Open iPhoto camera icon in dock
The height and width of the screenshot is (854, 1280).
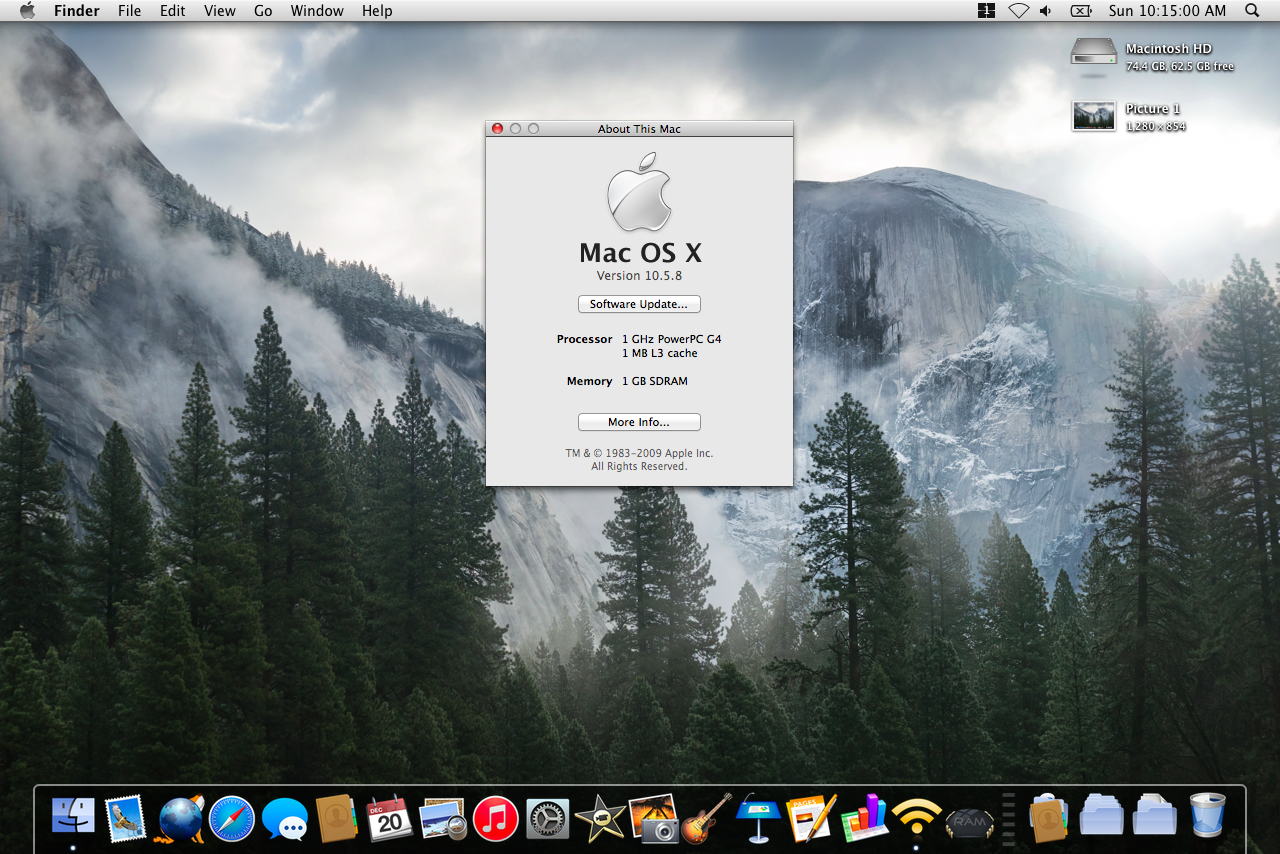[x=653, y=819]
